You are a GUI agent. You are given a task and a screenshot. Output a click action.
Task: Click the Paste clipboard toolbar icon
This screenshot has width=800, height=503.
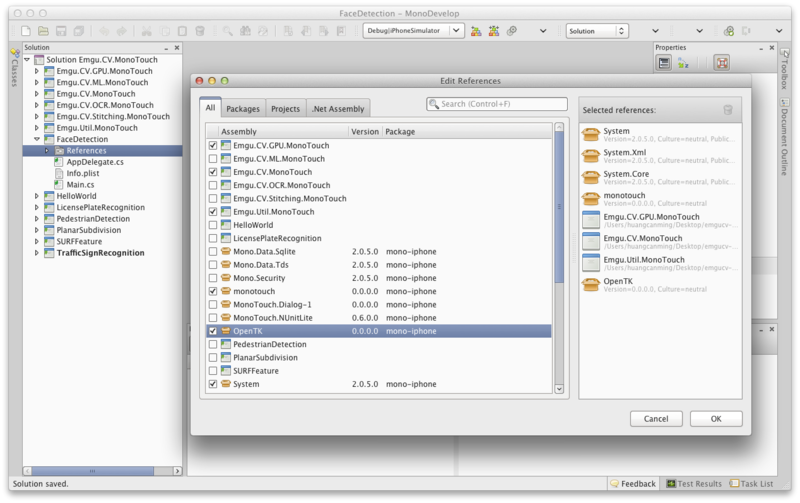182,31
